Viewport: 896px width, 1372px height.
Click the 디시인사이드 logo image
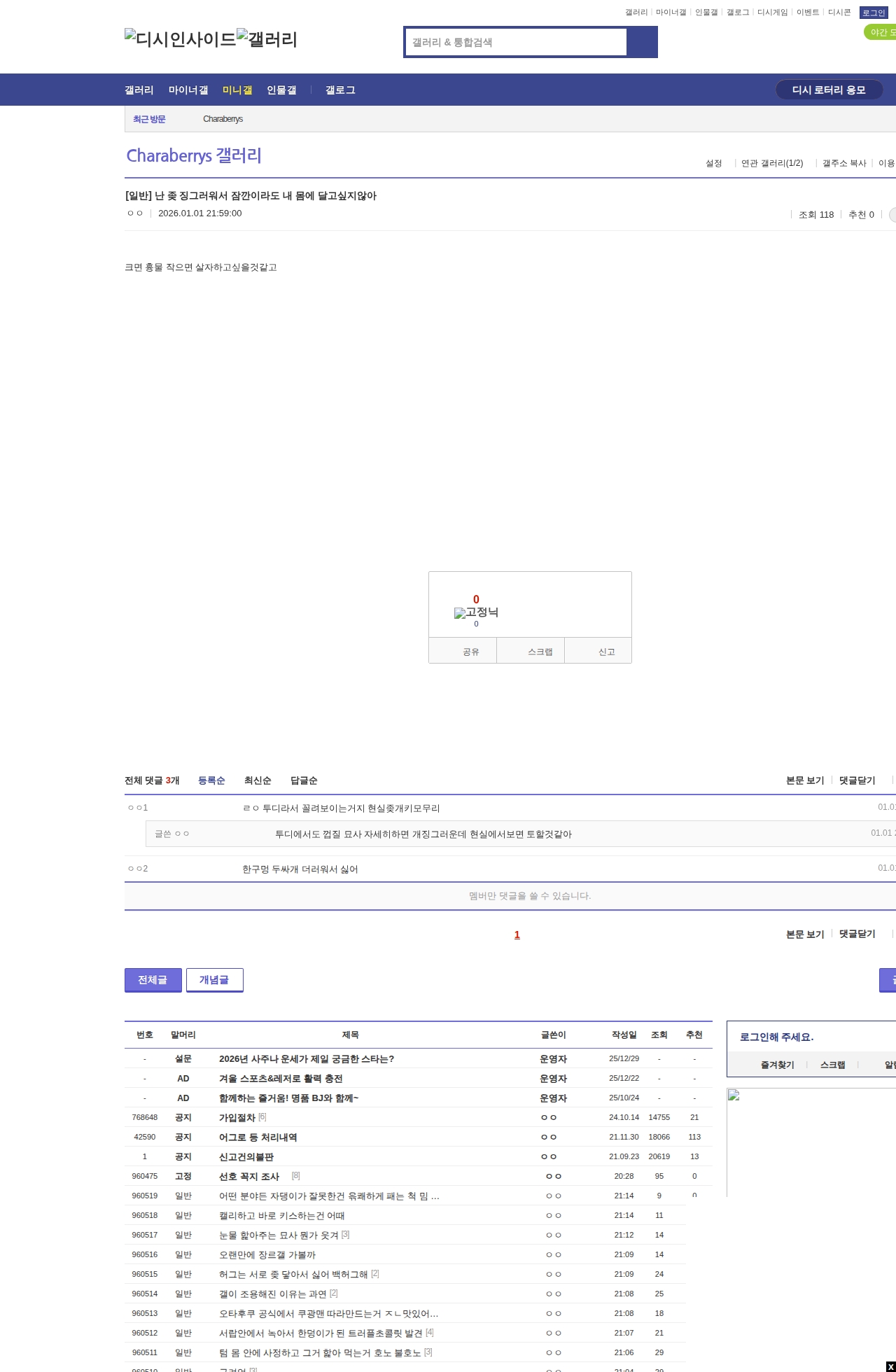[180, 39]
